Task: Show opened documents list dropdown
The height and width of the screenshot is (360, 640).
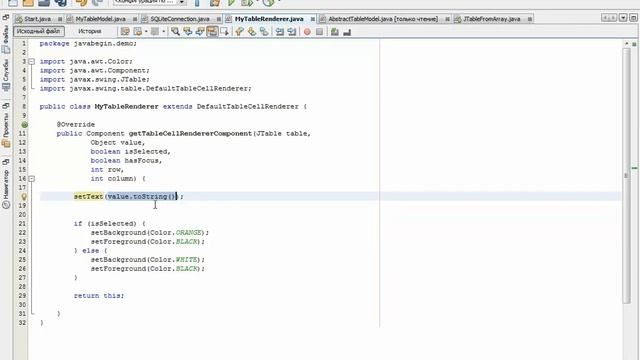Action: click(623, 18)
